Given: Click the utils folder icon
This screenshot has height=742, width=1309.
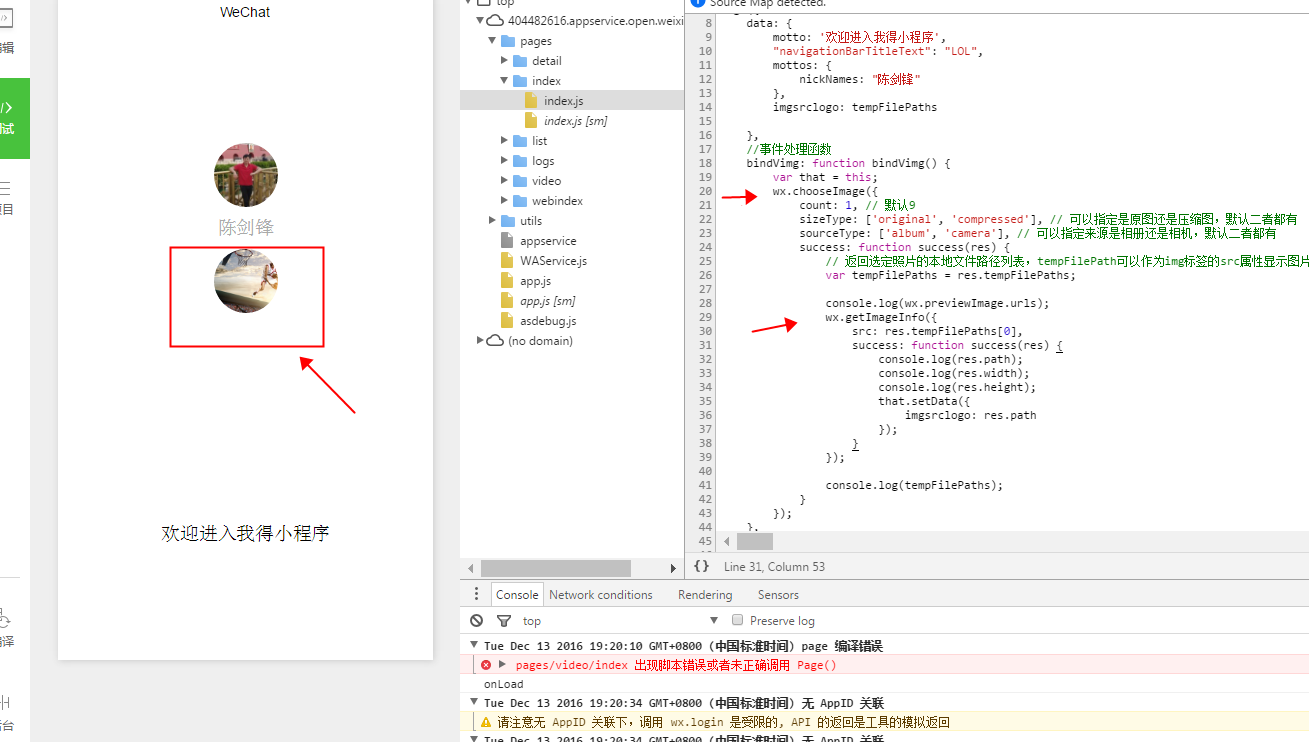Looking at the screenshot, I should [507, 221].
